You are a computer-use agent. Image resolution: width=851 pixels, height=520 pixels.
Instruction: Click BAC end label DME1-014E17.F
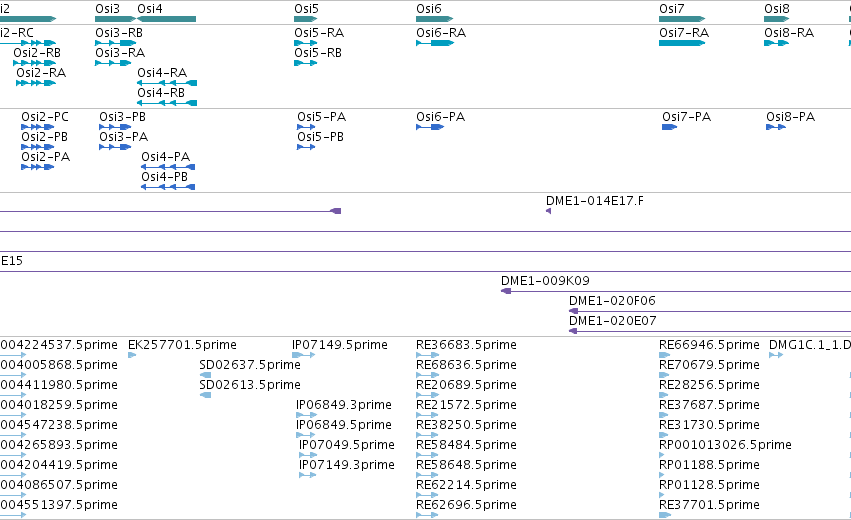click(595, 201)
